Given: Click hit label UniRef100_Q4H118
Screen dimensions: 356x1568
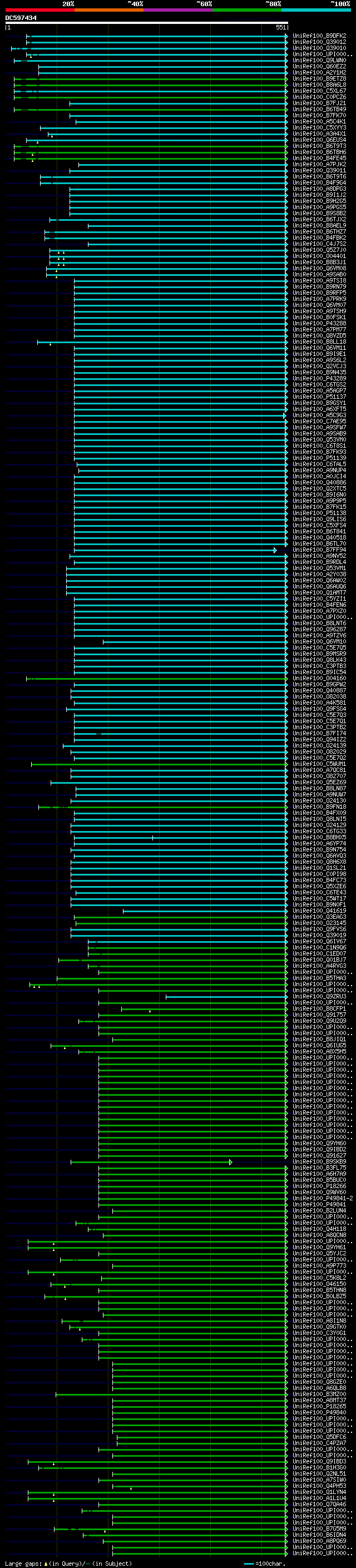Looking at the screenshot, I should (319, 1229).
